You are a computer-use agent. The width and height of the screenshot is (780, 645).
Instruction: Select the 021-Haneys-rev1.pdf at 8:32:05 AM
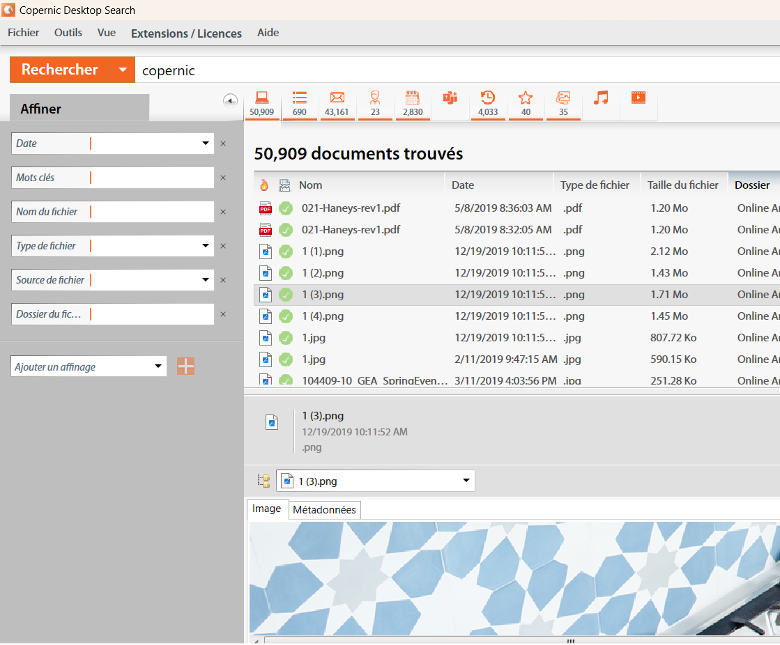517,230
